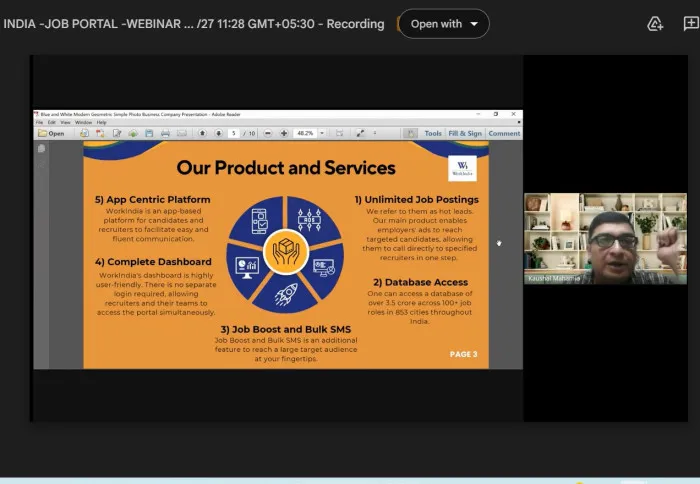Click the Open button in Adobe Reader toolbar
The width and height of the screenshot is (700, 484).
pyautogui.click(x=51, y=133)
